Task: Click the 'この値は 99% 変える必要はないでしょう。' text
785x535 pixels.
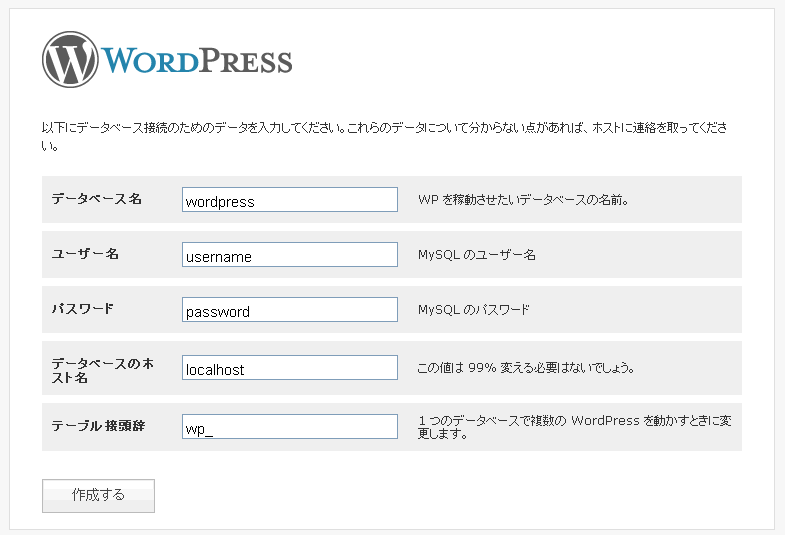Action: pos(526,368)
